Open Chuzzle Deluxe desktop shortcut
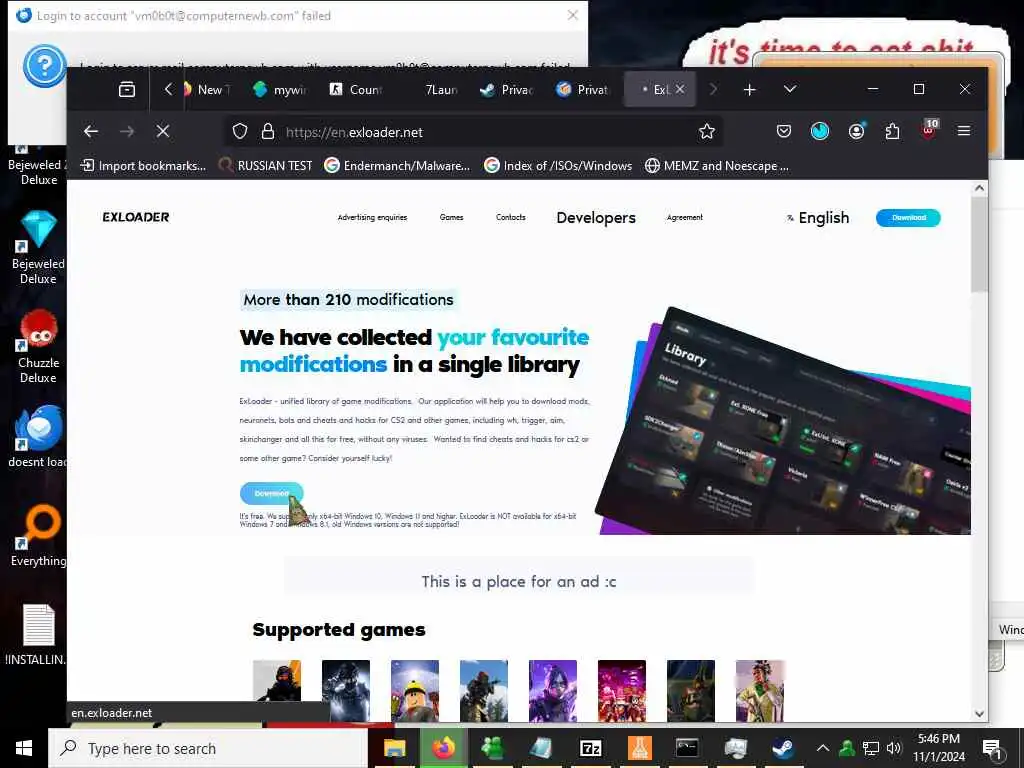This screenshot has width=1024, height=768. tap(38, 346)
